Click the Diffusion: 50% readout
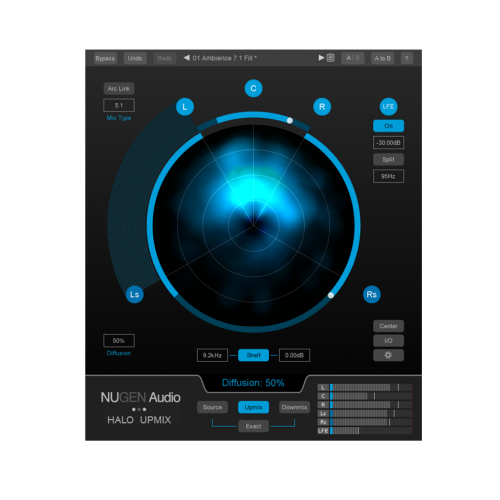 point(253,383)
